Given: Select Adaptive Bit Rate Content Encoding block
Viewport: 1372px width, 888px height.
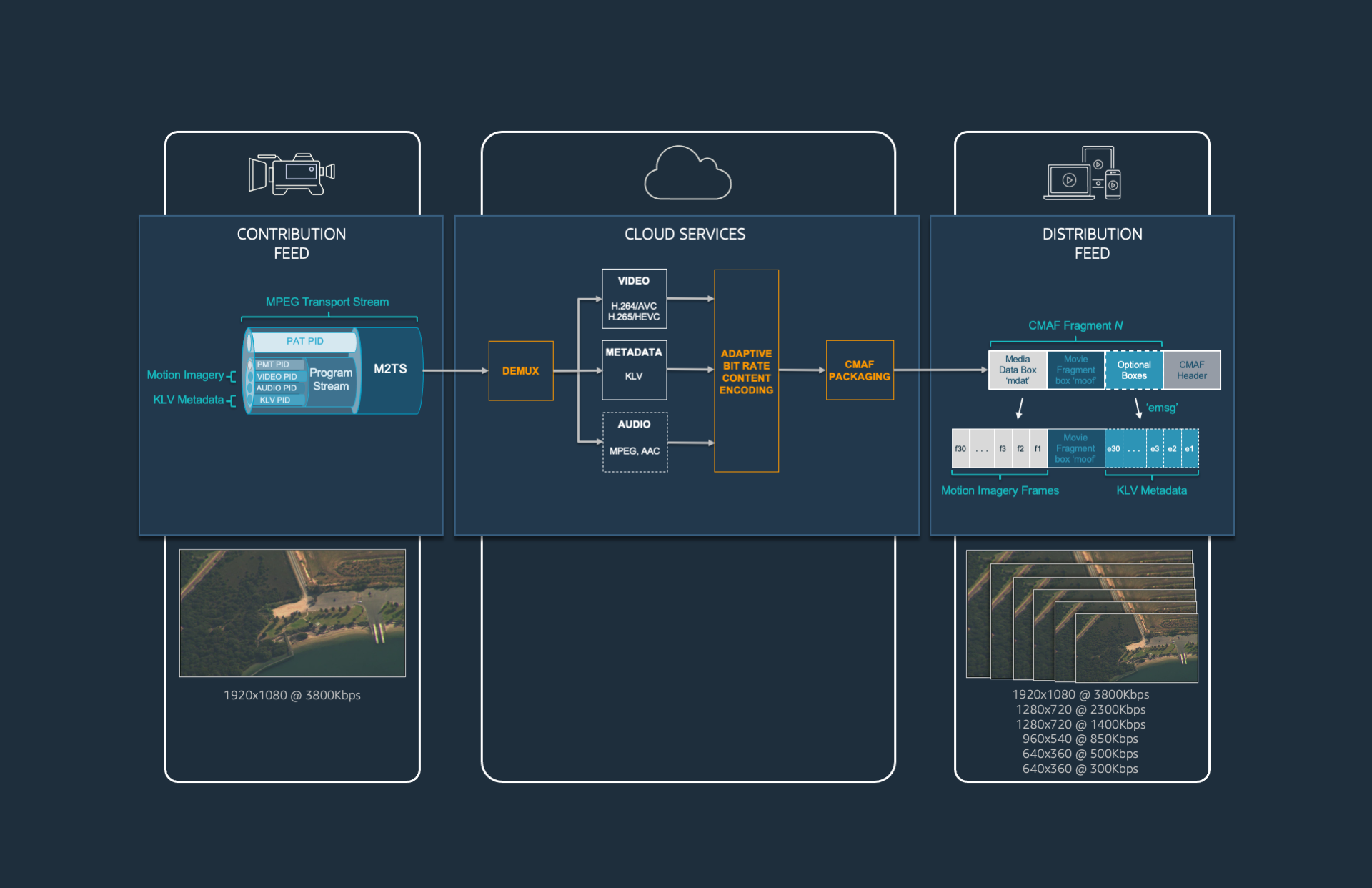Looking at the screenshot, I should pos(746,371).
